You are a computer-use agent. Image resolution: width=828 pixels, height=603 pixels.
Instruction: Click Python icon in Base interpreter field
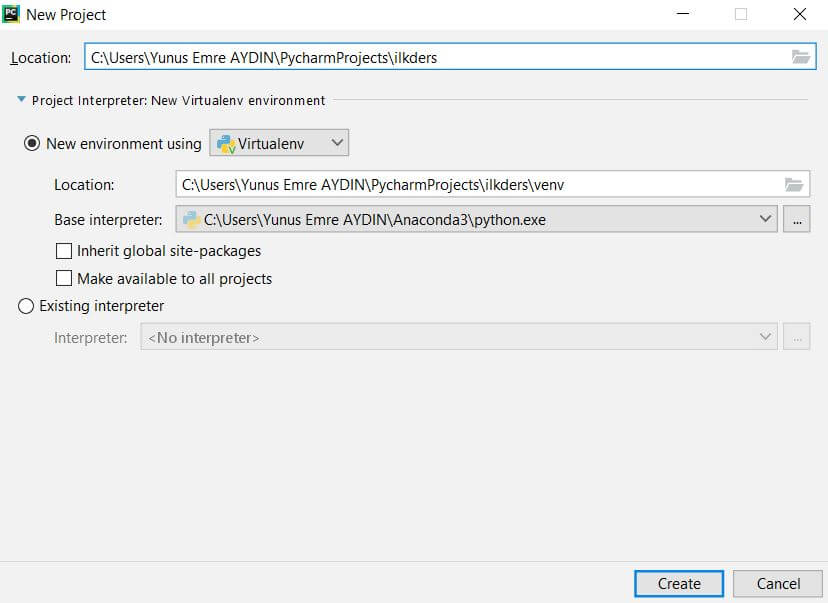coord(191,220)
